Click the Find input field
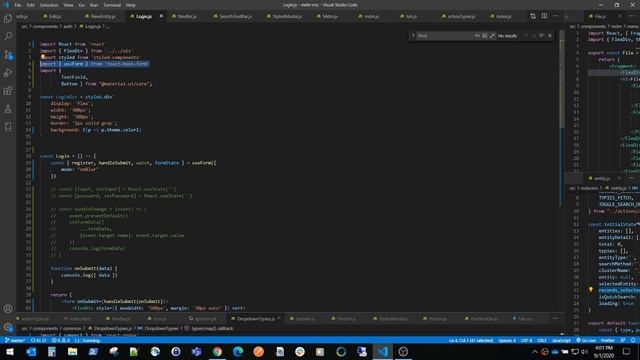The width and height of the screenshot is (640, 360). pyautogui.click(x=445, y=36)
